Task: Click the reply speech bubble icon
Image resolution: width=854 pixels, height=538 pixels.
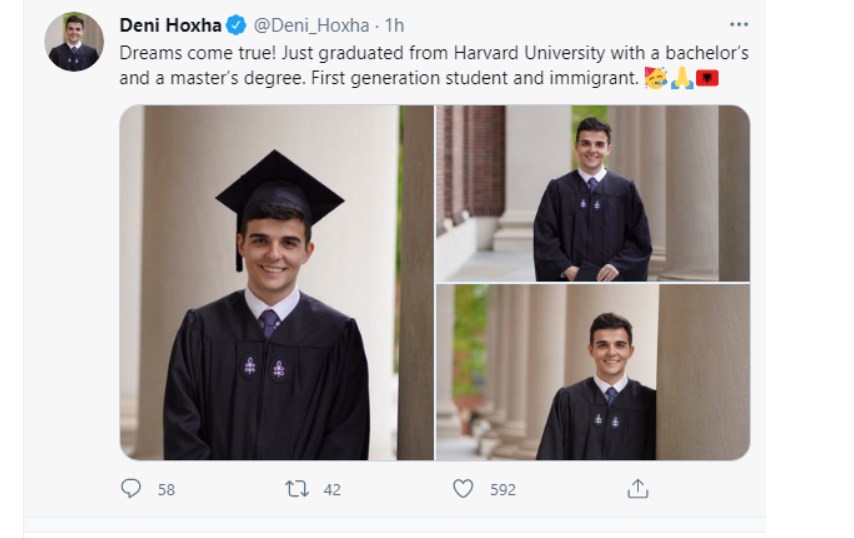Action: [x=131, y=488]
